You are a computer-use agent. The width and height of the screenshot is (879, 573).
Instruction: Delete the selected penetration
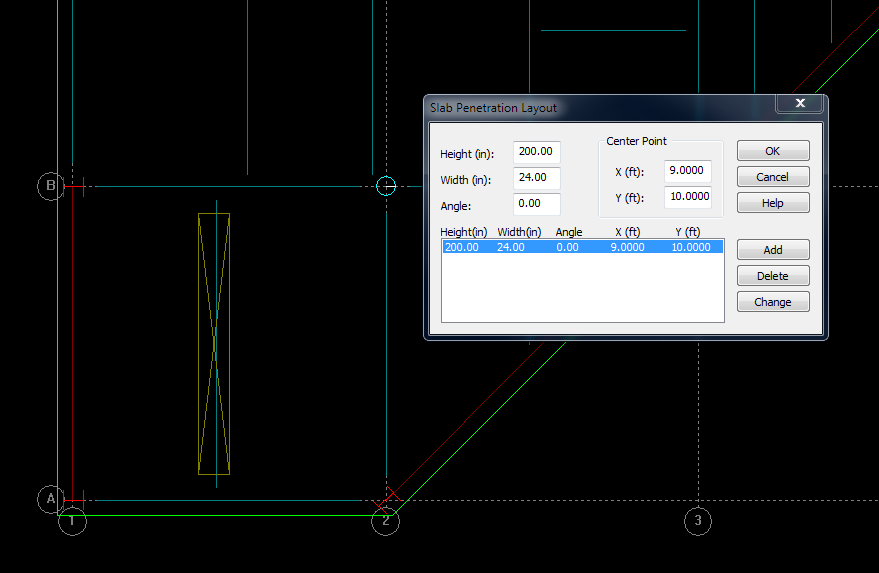click(773, 276)
